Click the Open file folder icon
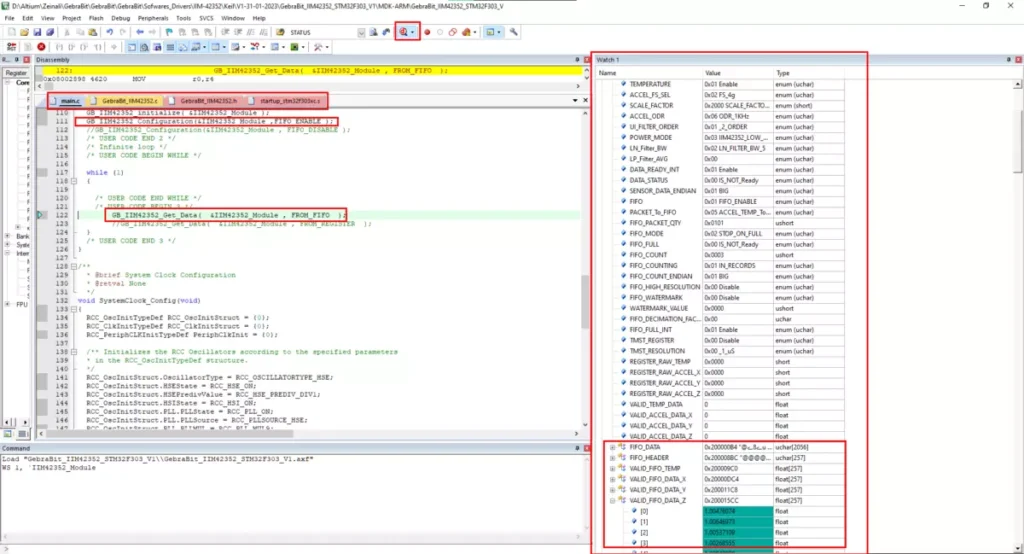Viewport: 1024px width, 554px height. pyautogui.click(x=24, y=32)
